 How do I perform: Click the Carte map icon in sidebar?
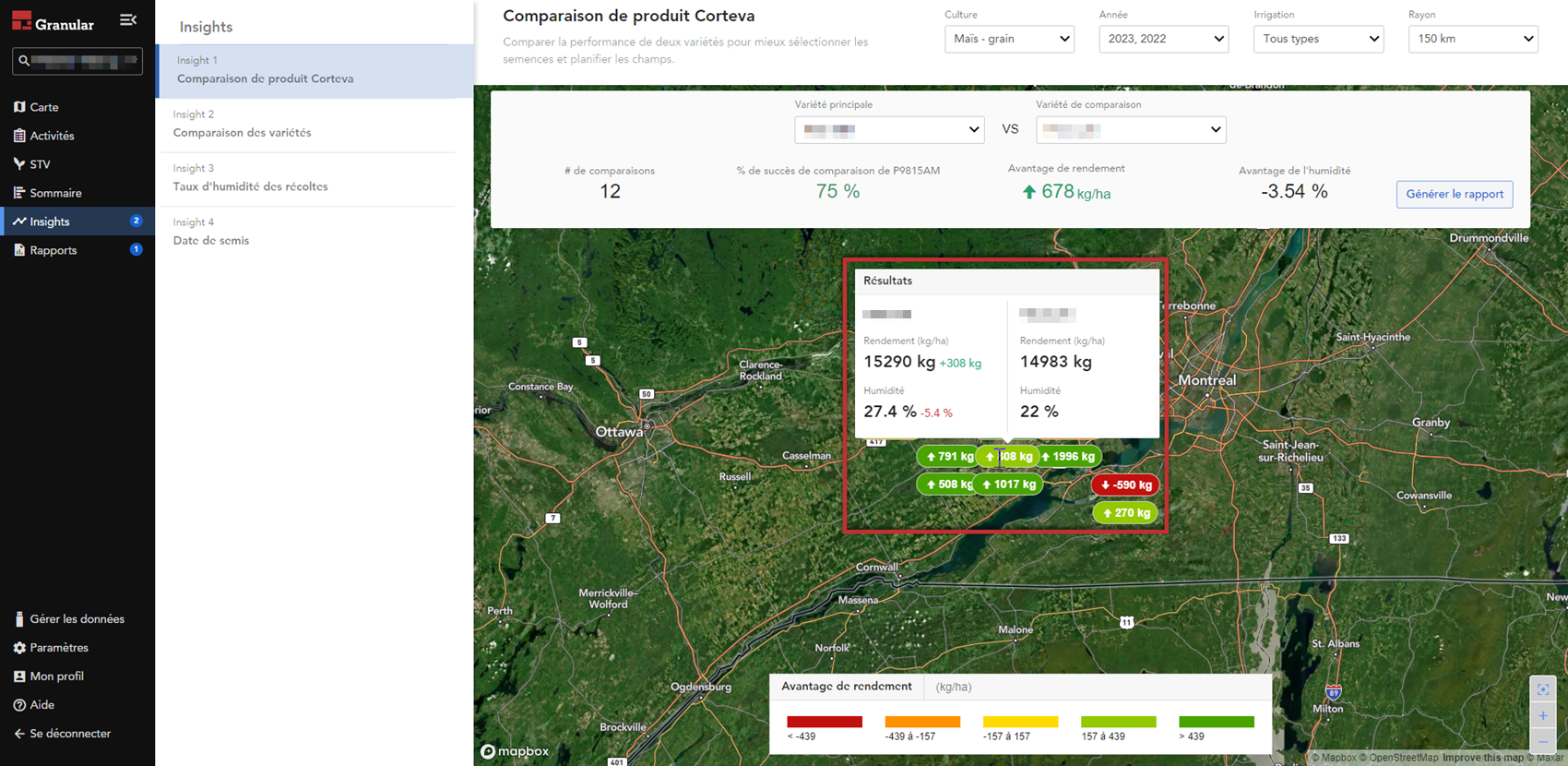pos(19,107)
